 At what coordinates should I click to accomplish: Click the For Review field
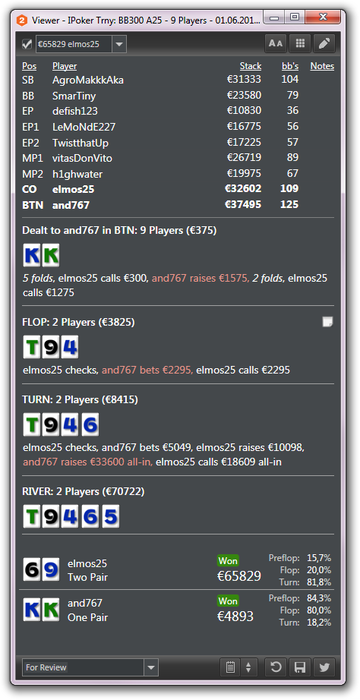point(83,667)
